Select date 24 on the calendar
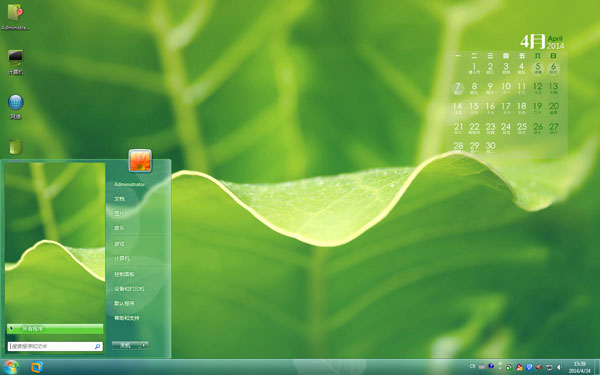This screenshot has width=600, height=375. [x=506, y=128]
